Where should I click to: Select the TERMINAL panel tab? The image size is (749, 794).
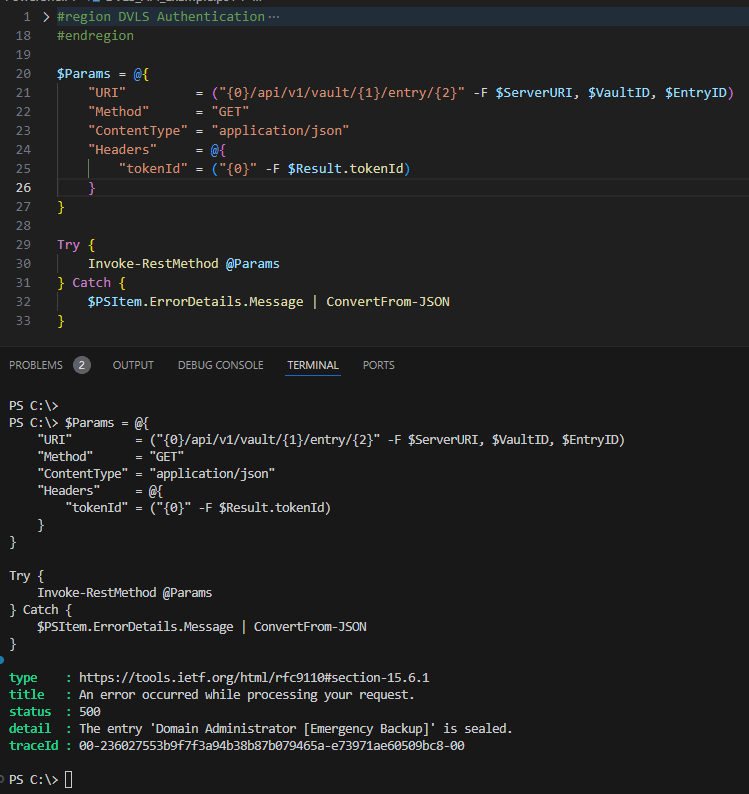tap(313, 365)
